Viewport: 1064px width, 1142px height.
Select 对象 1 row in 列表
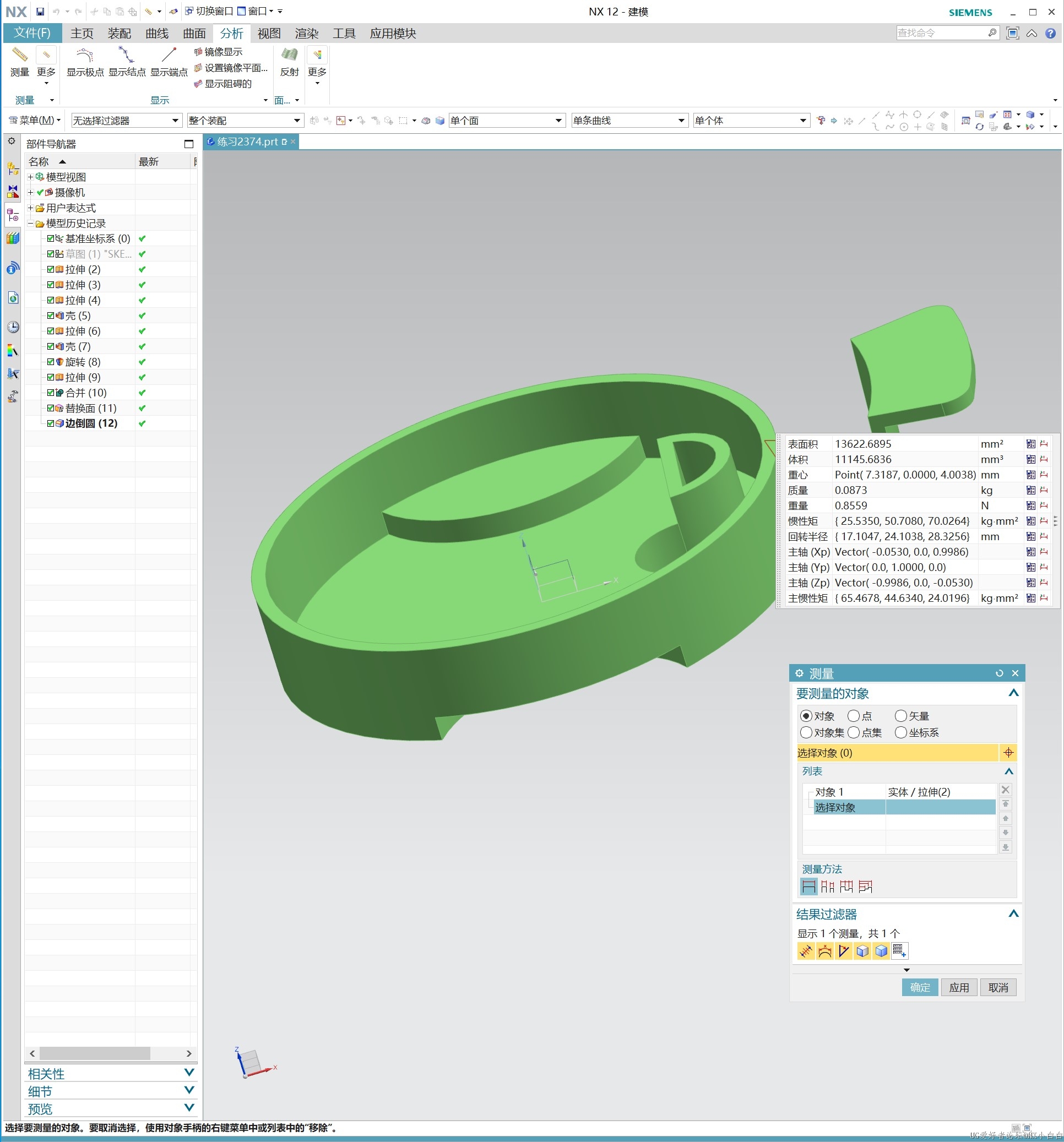pos(900,792)
